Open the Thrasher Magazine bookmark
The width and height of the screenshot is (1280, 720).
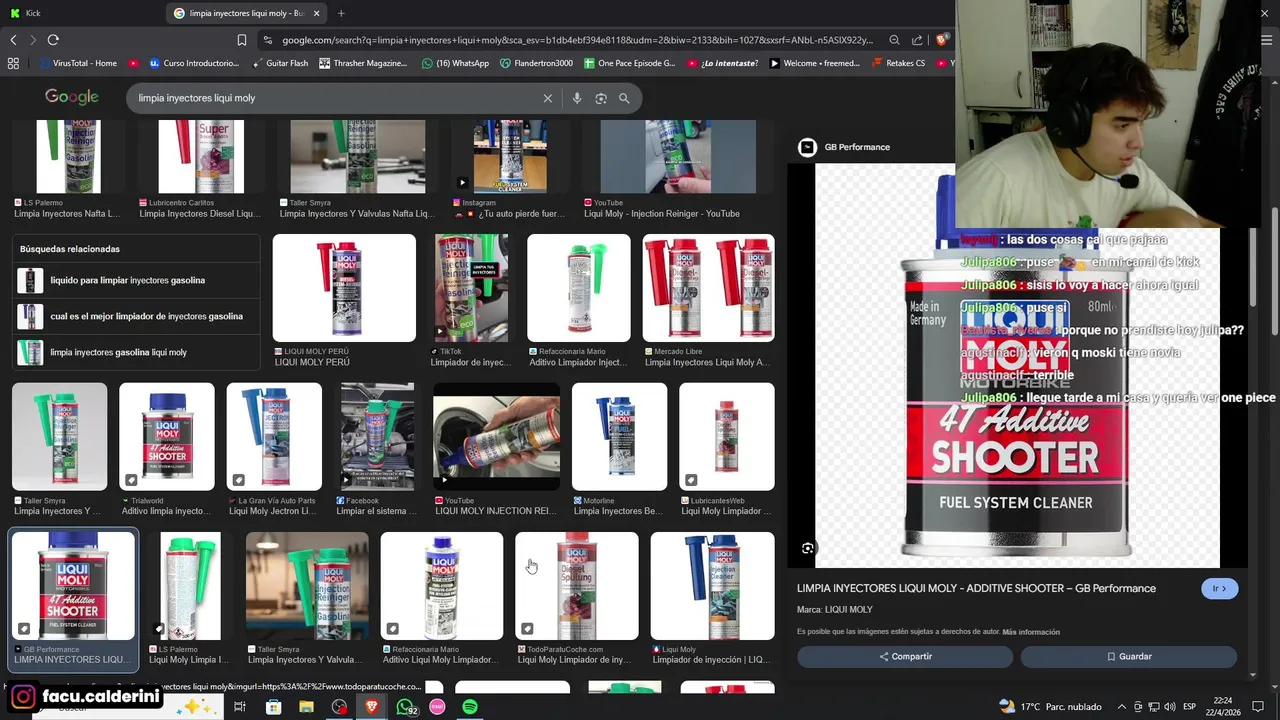point(363,63)
